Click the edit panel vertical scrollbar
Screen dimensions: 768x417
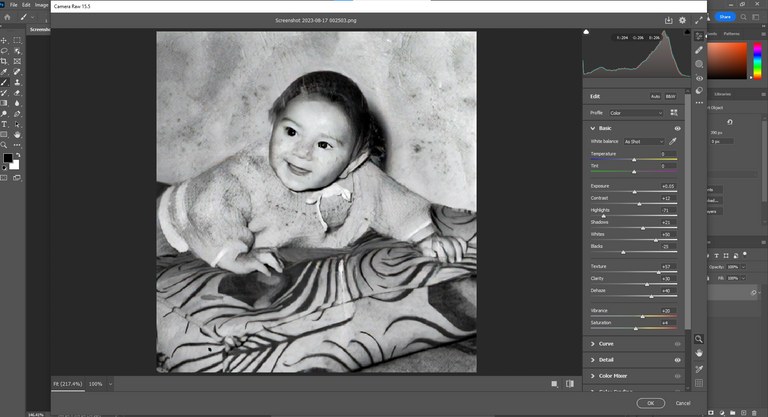[x=687, y=211]
